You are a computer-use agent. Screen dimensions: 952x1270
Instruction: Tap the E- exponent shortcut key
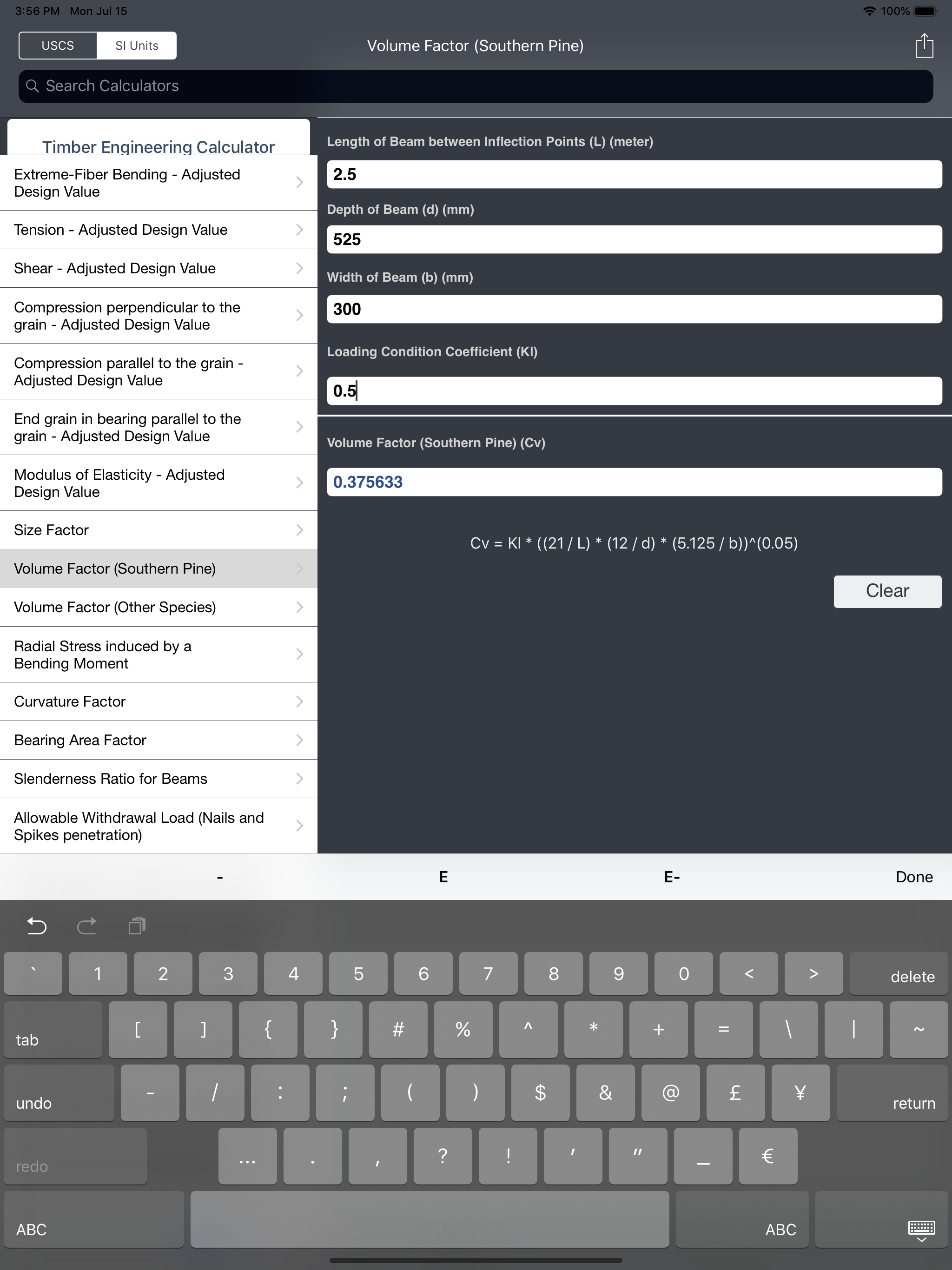(671, 877)
